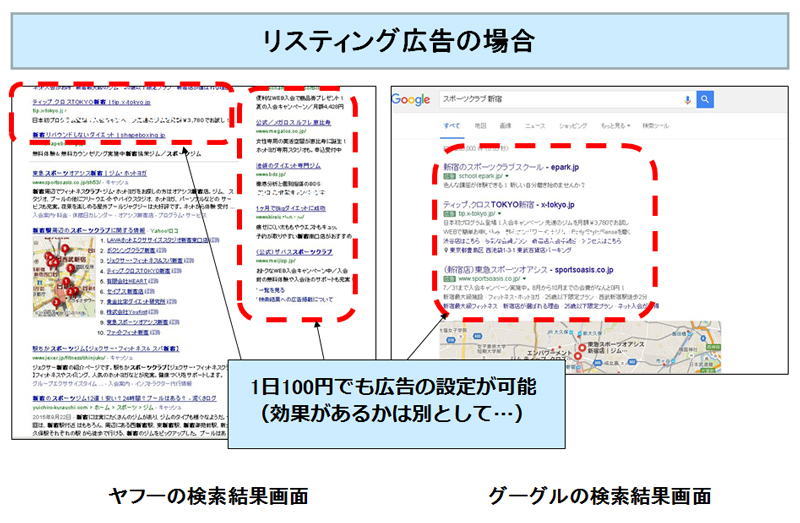Open 検索ツール in Google
The height and width of the screenshot is (523, 800).
(656, 126)
